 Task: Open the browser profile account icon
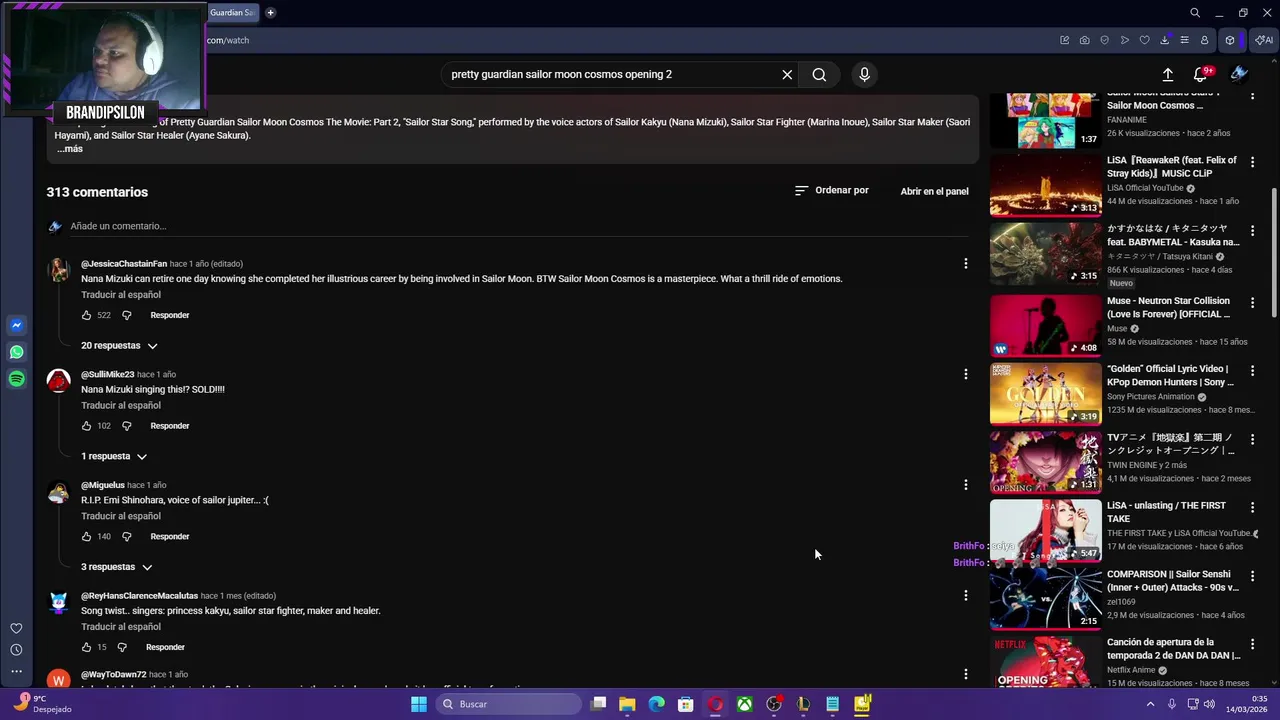tap(1204, 40)
